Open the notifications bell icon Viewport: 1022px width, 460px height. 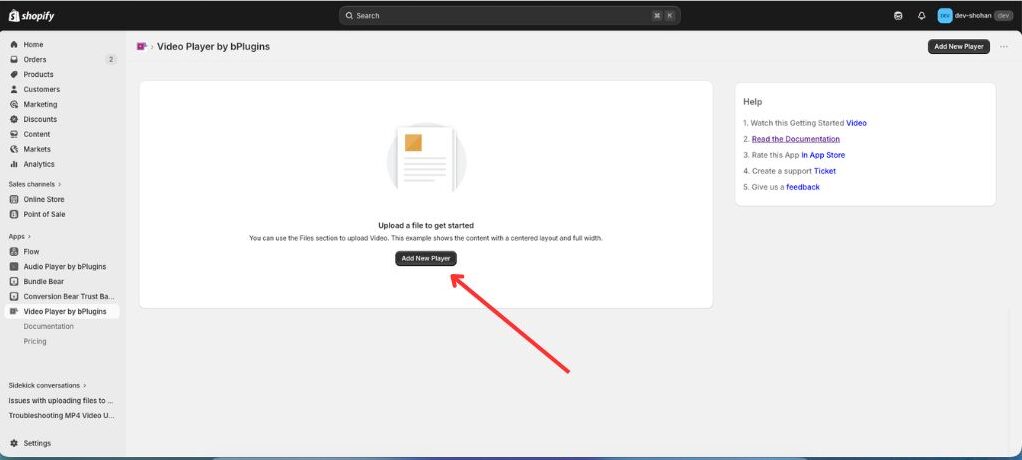click(x=921, y=16)
